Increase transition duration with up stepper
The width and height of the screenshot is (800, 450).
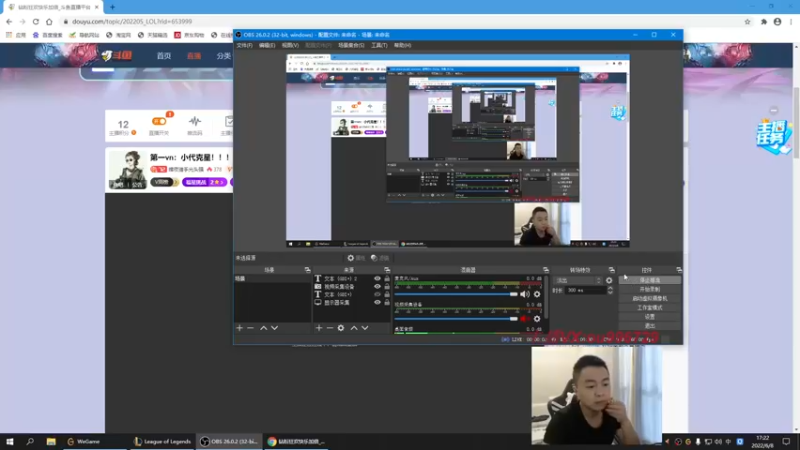coord(610,288)
